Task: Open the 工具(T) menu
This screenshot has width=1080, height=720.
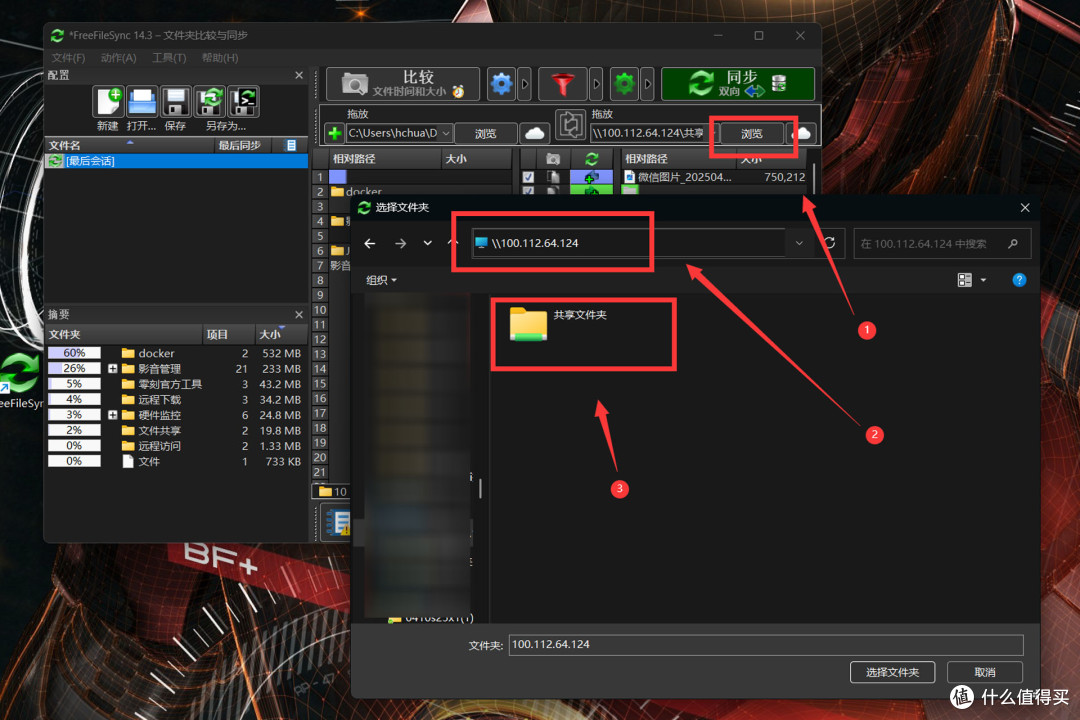Action: pos(169,58)
